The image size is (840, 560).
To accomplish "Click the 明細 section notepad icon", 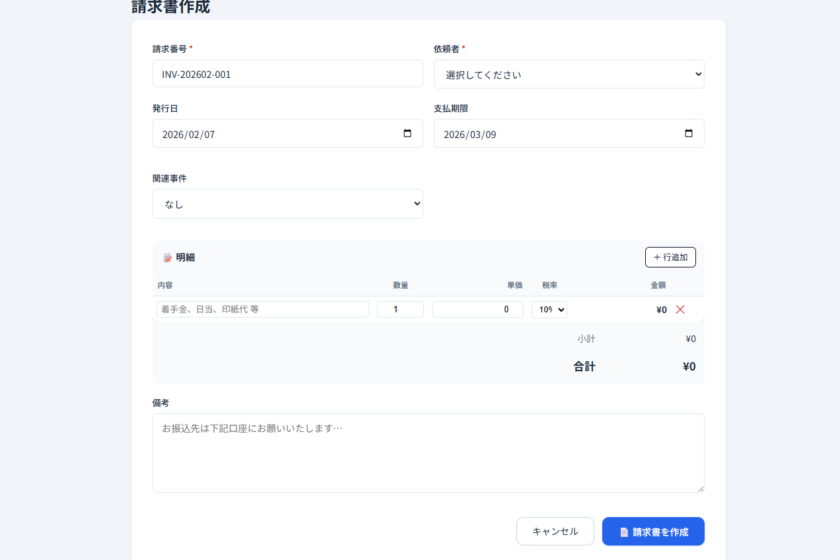I will tap(167, 258).
